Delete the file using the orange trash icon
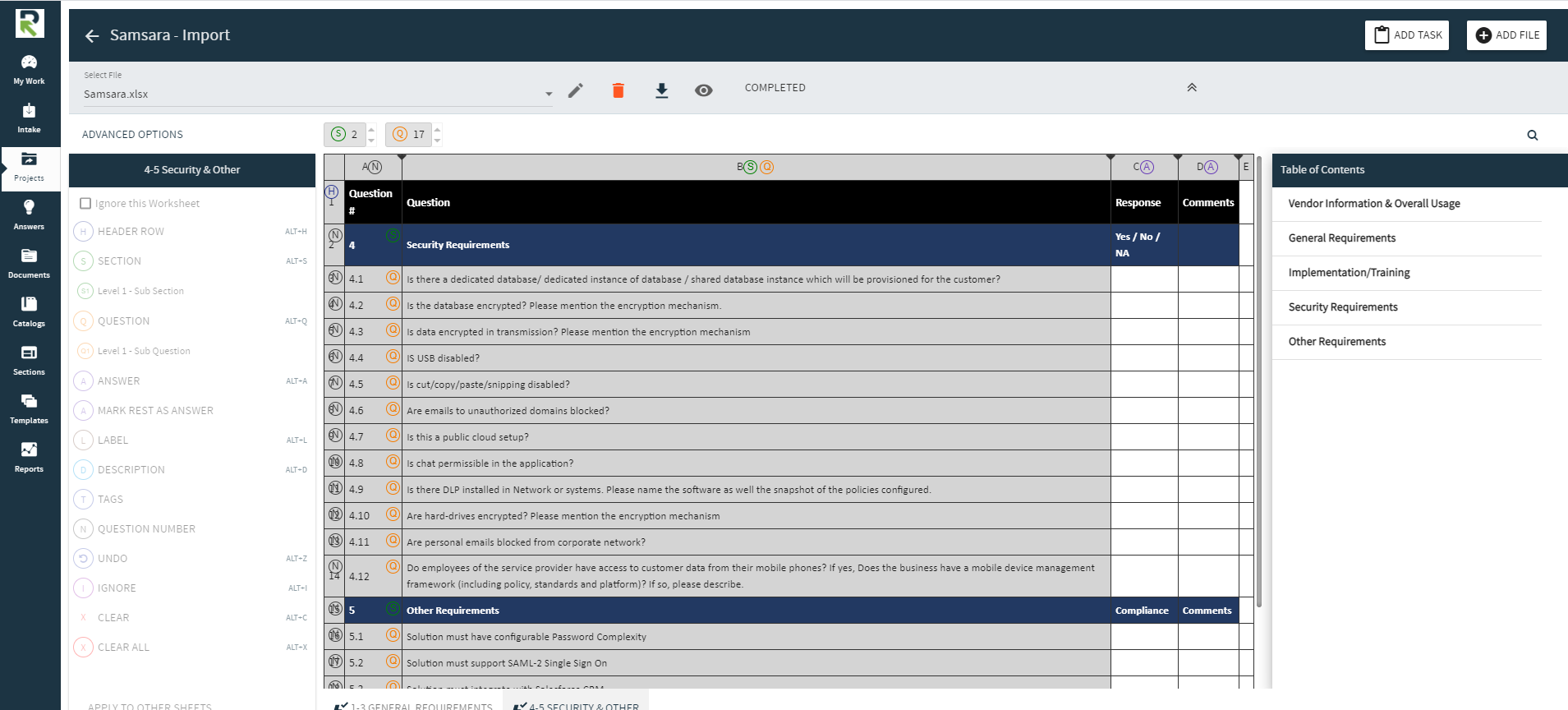The image size is (1568, 710). point(618,90)
